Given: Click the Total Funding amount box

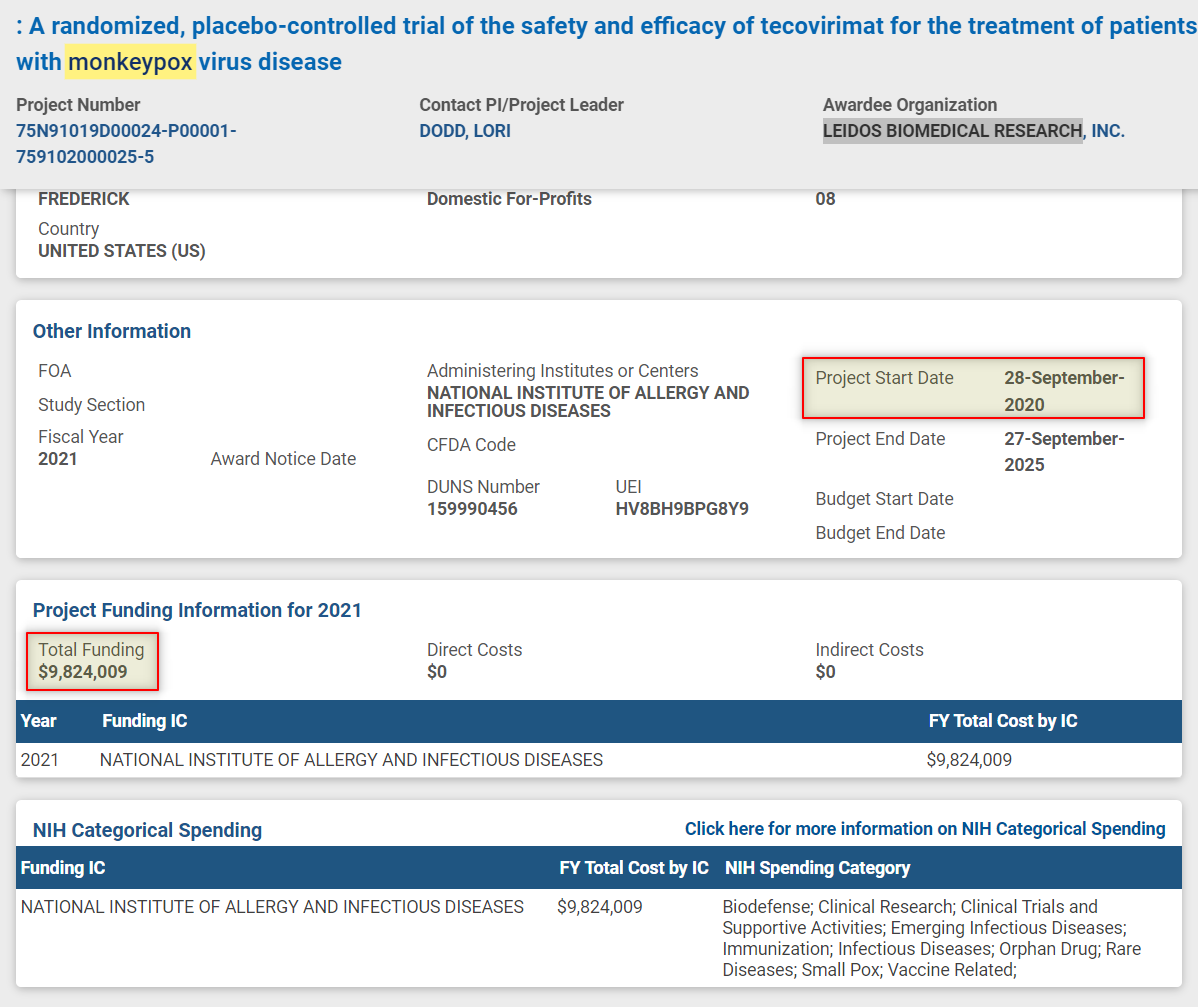Looking at the screenshot, I should 92,661.
